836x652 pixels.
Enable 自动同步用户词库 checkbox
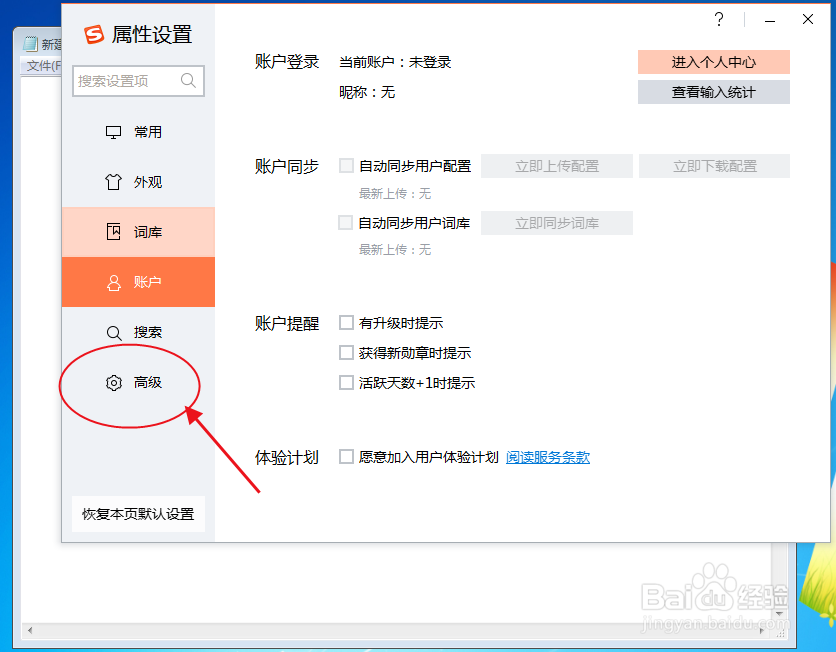coord(345,222)
